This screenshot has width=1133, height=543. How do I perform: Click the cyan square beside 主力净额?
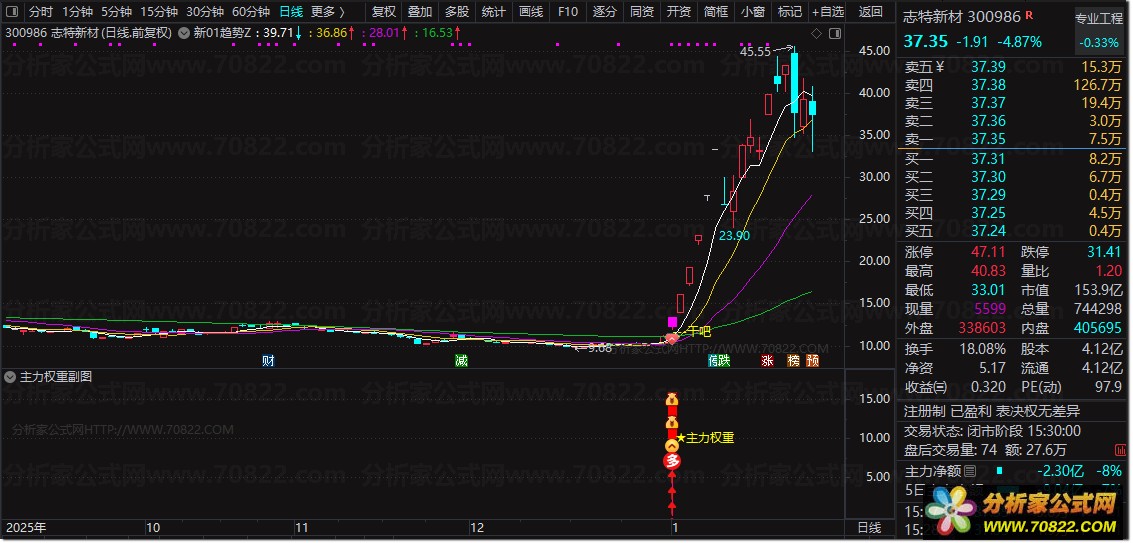pos(999,470)
